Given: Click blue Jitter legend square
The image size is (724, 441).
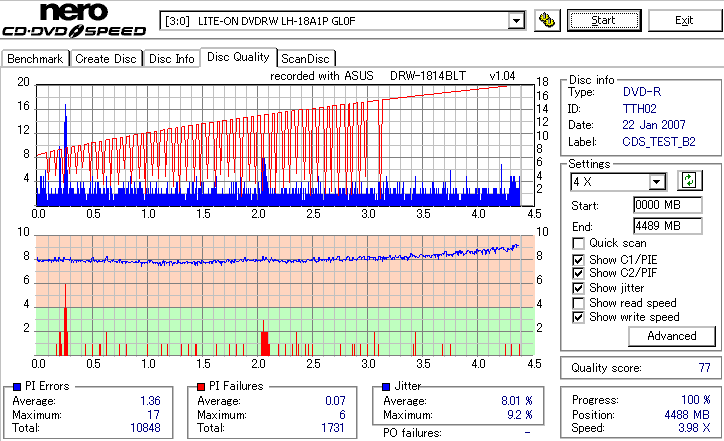Looking at the screenshot, I should [386, 387].
